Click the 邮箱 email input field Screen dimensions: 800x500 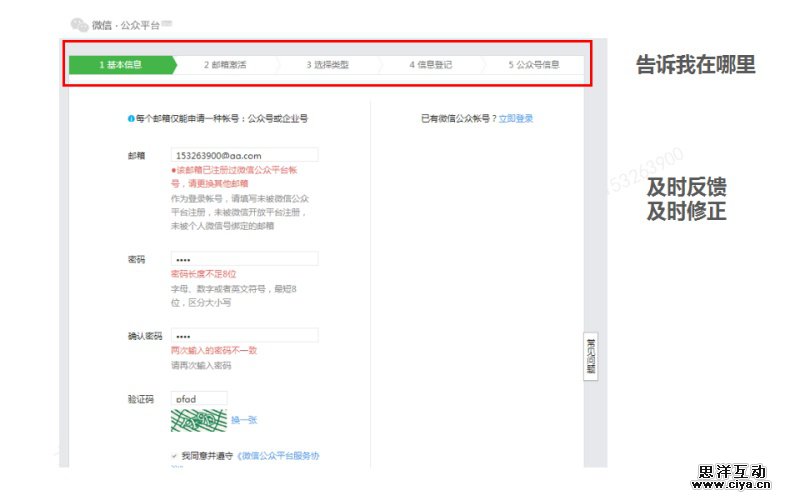tap(244, 155)
